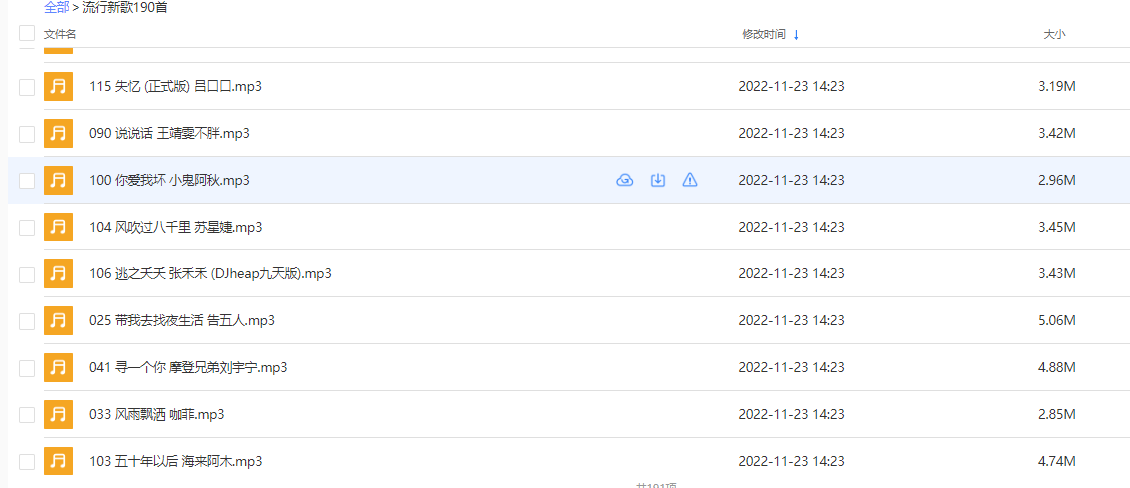1130x488 pixels.
Task: Click size 5.06M of 025 带我去找夜生活
Action: [1056, 321]
